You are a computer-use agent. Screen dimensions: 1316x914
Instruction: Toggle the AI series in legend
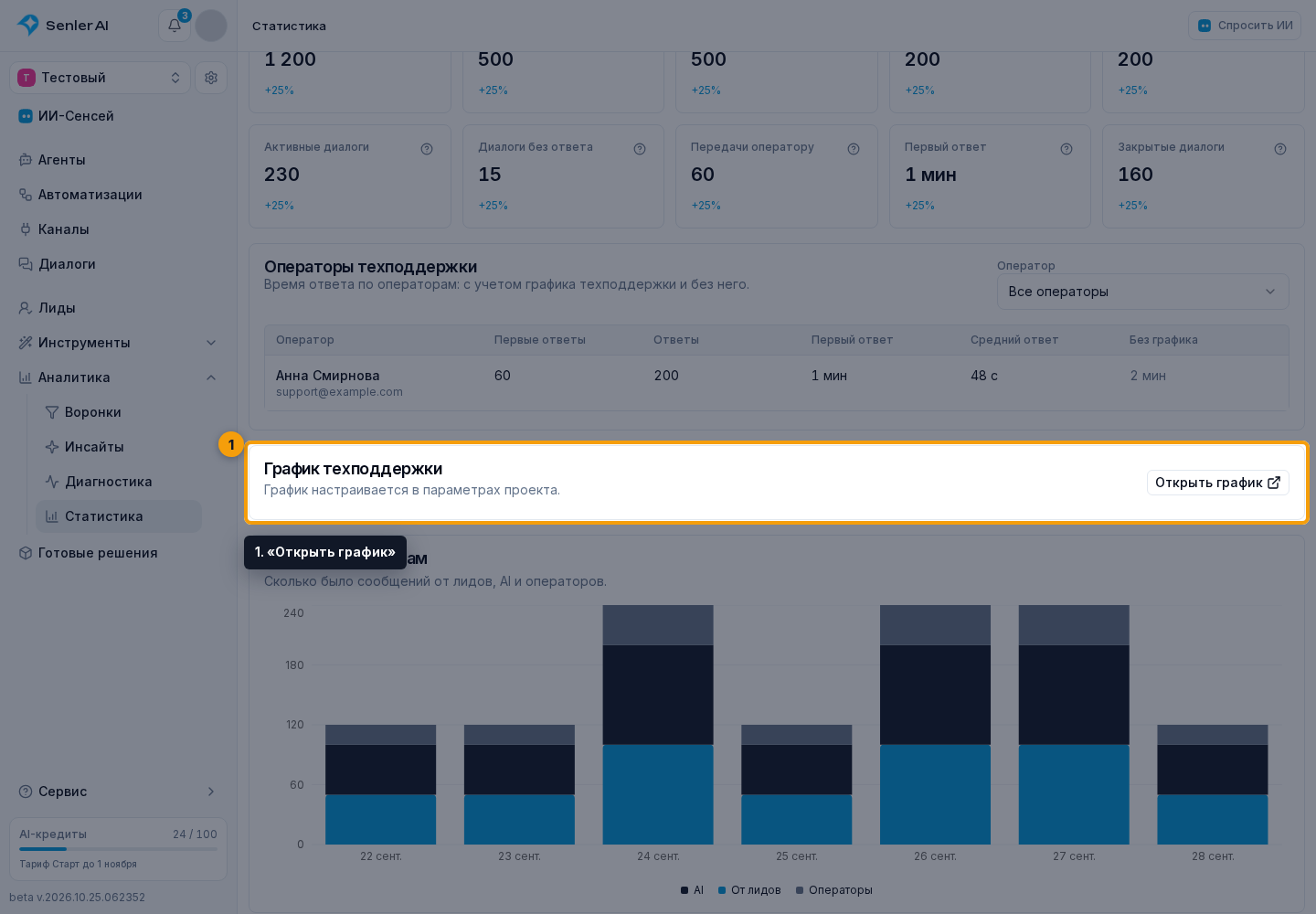coord(692,890)
